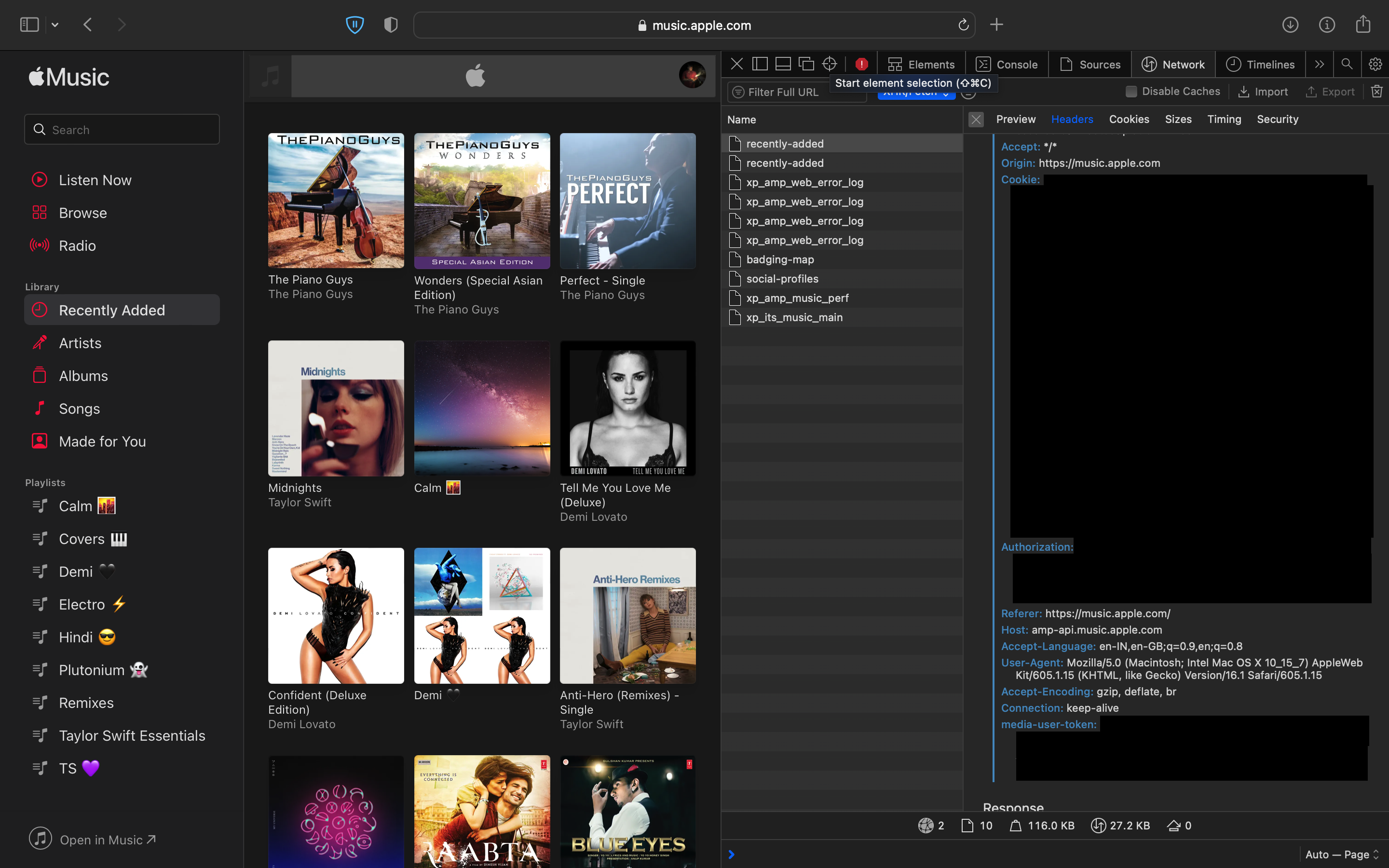This screenshot has height=868, width=1389.
Task: Select the badging-map request
Action: pos(842,259)
